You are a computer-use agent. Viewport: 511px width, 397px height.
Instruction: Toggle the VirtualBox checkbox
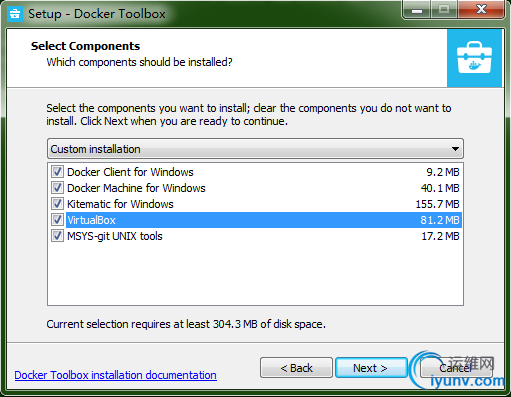point(57,220)
